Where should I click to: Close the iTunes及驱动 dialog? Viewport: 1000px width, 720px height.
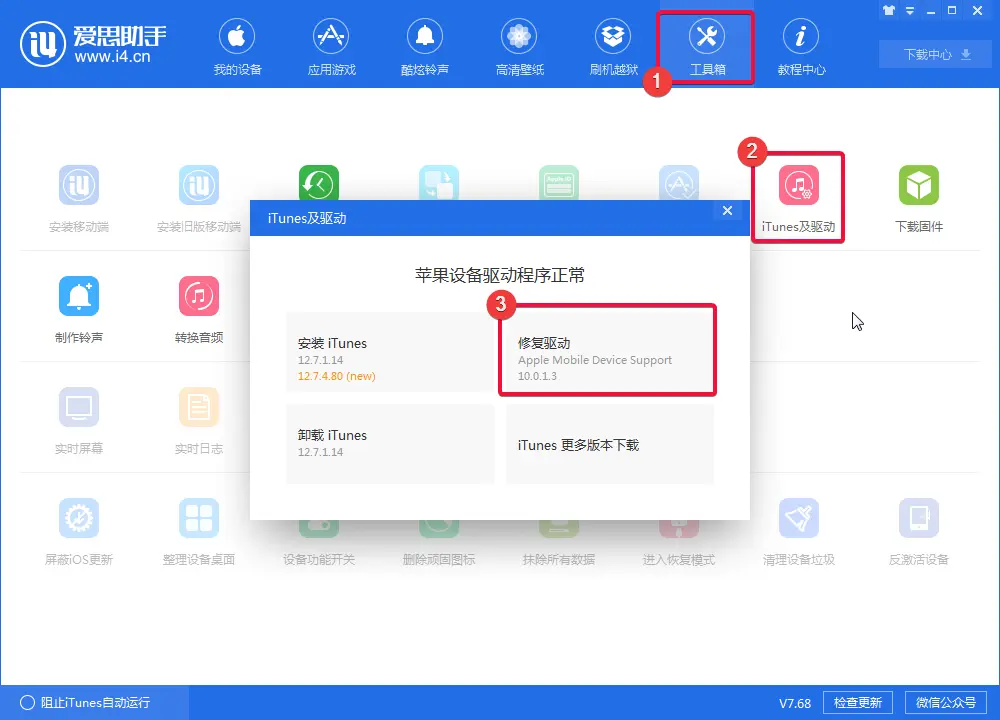(727, 211)
